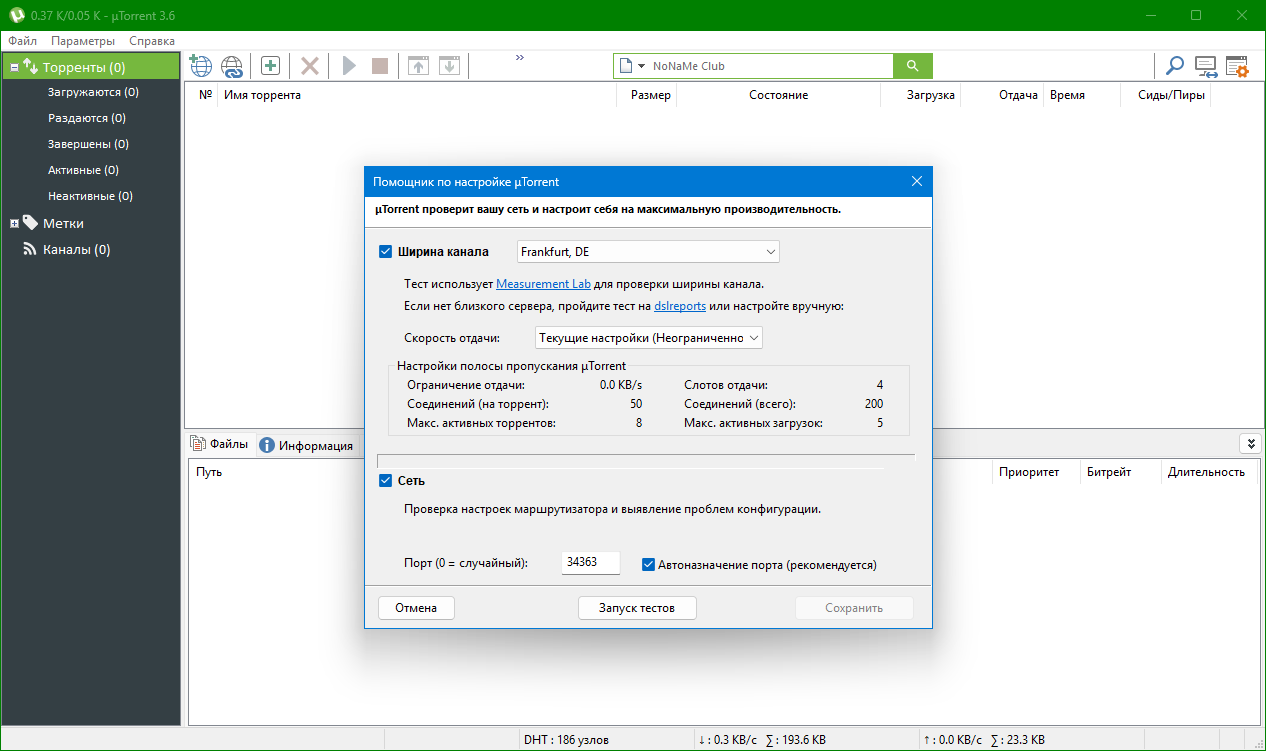
Task: Click the Add Torrent from URL icon
Action: (x=232, y=66)
